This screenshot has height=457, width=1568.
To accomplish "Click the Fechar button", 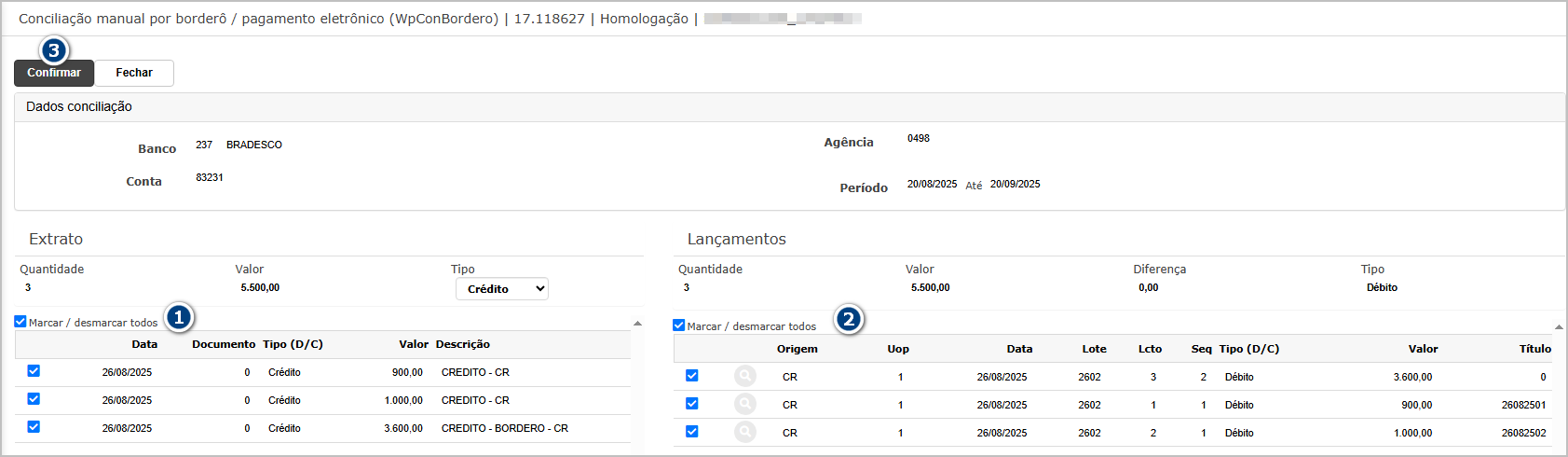I will (134, 73).
